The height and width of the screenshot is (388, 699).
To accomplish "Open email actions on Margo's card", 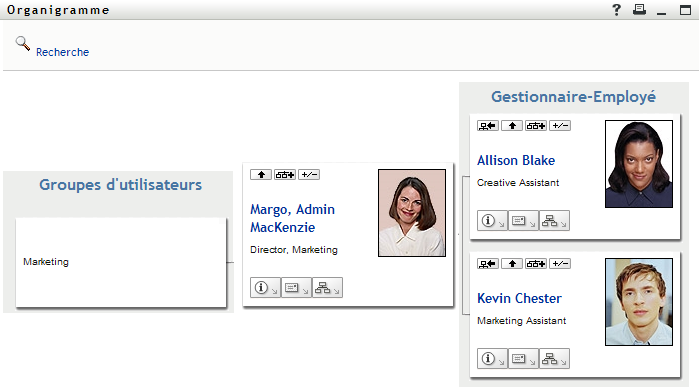I will pyautogui.click(x=296, y=288).
